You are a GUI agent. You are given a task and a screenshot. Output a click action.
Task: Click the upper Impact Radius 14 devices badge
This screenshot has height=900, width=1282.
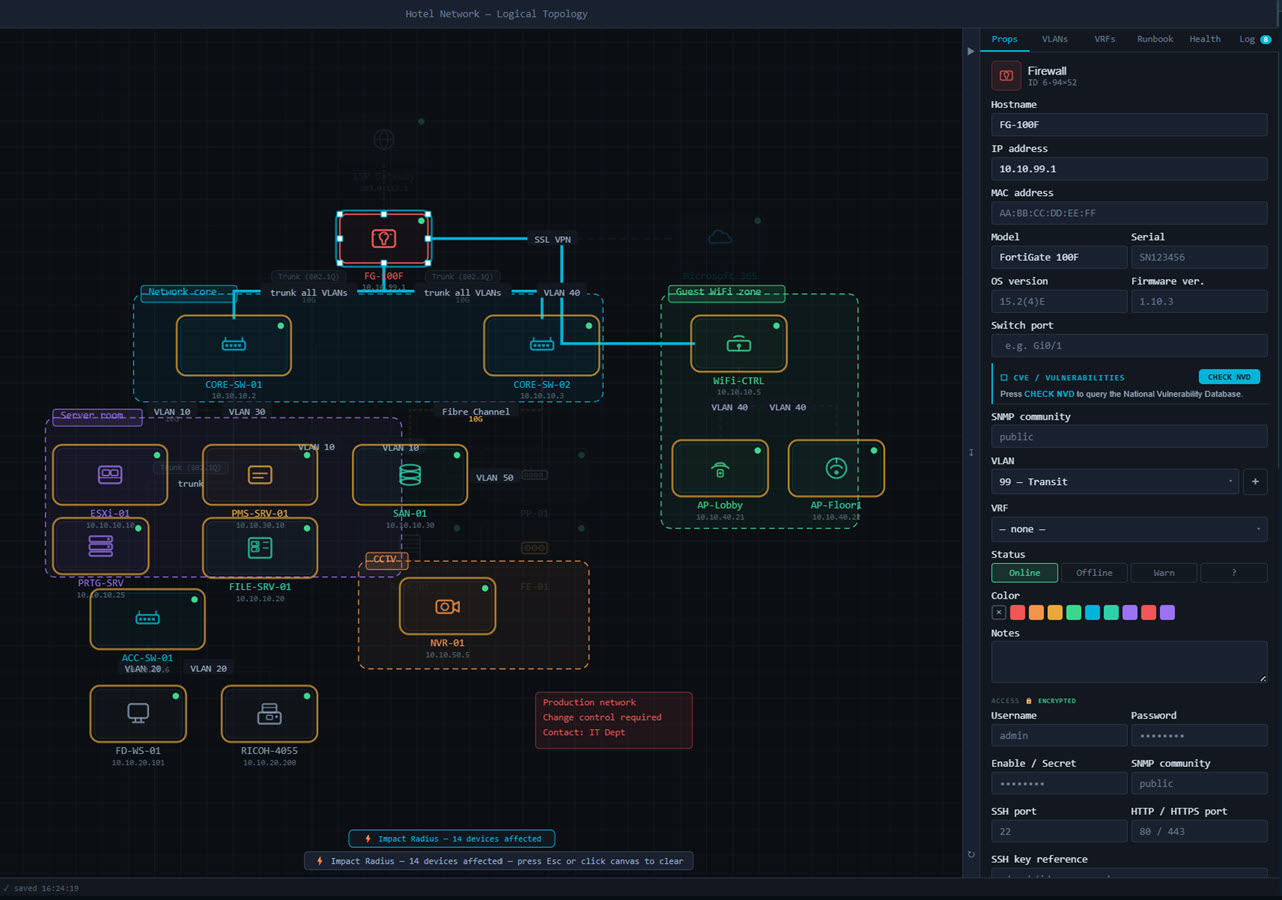click(x=451, y=839)
